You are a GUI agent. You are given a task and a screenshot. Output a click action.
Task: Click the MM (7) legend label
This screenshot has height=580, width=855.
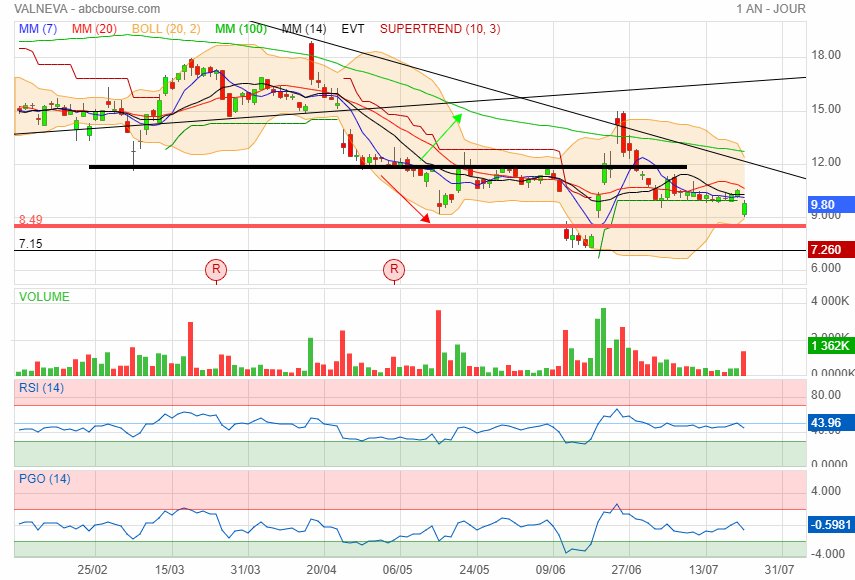tap(38, 29)
